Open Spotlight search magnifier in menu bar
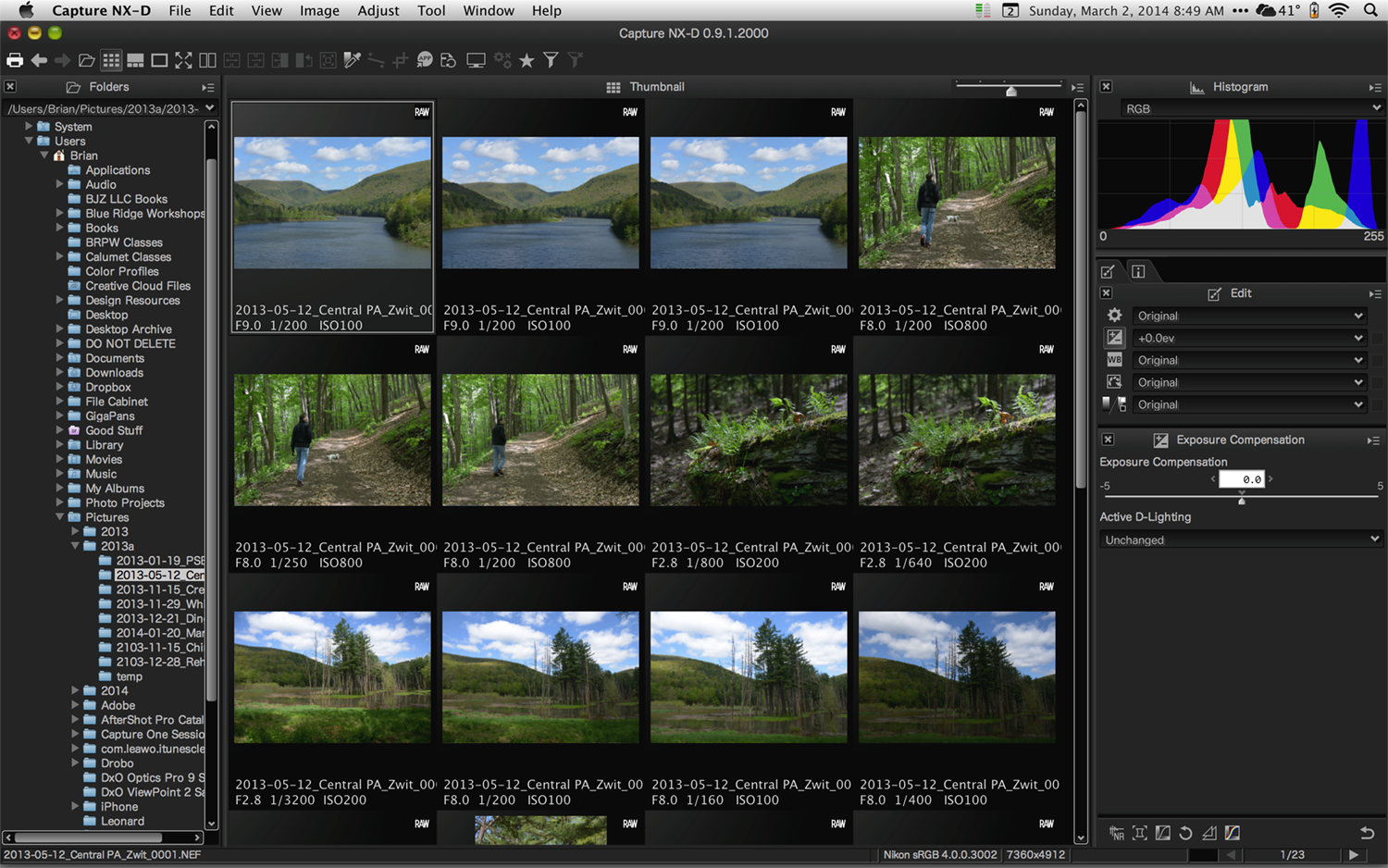1388x868 pixels. [x=1370, y=11]
